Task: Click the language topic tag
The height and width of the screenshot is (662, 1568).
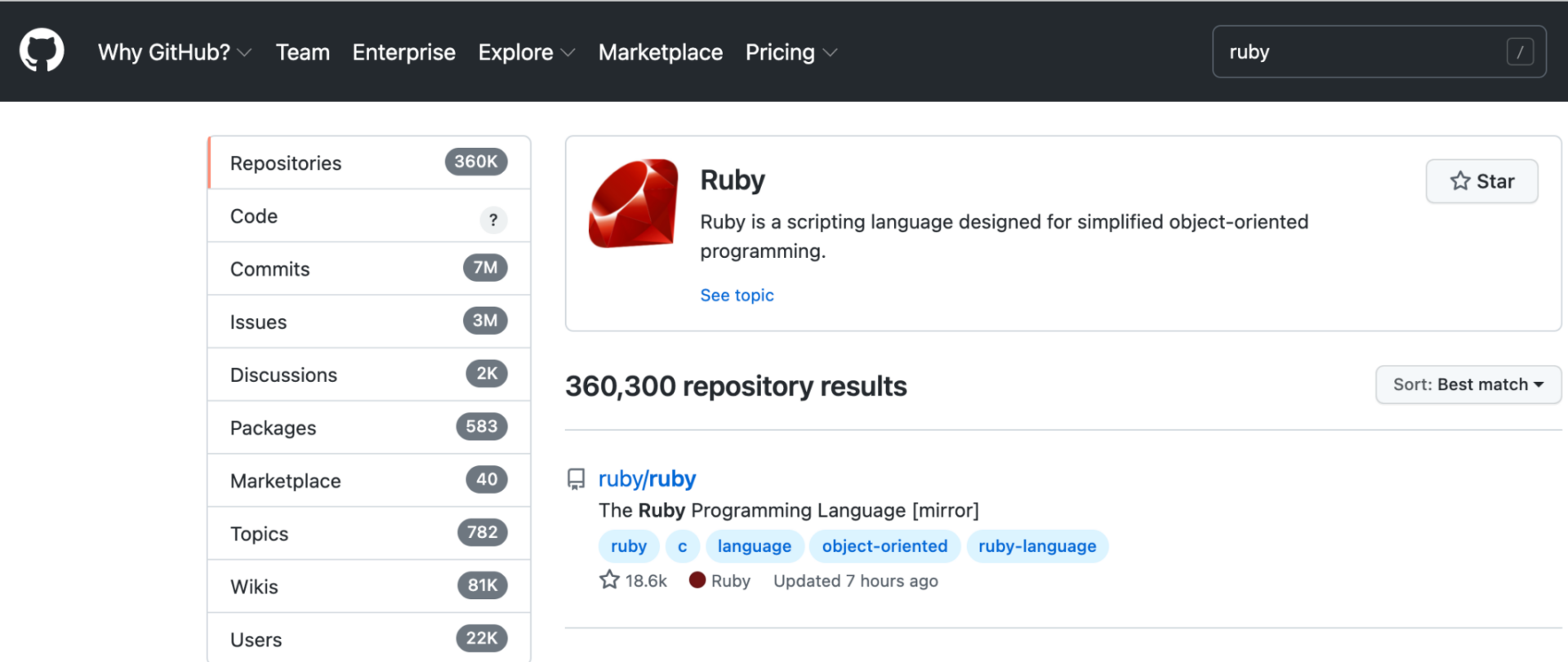Action: click(755, 546)
